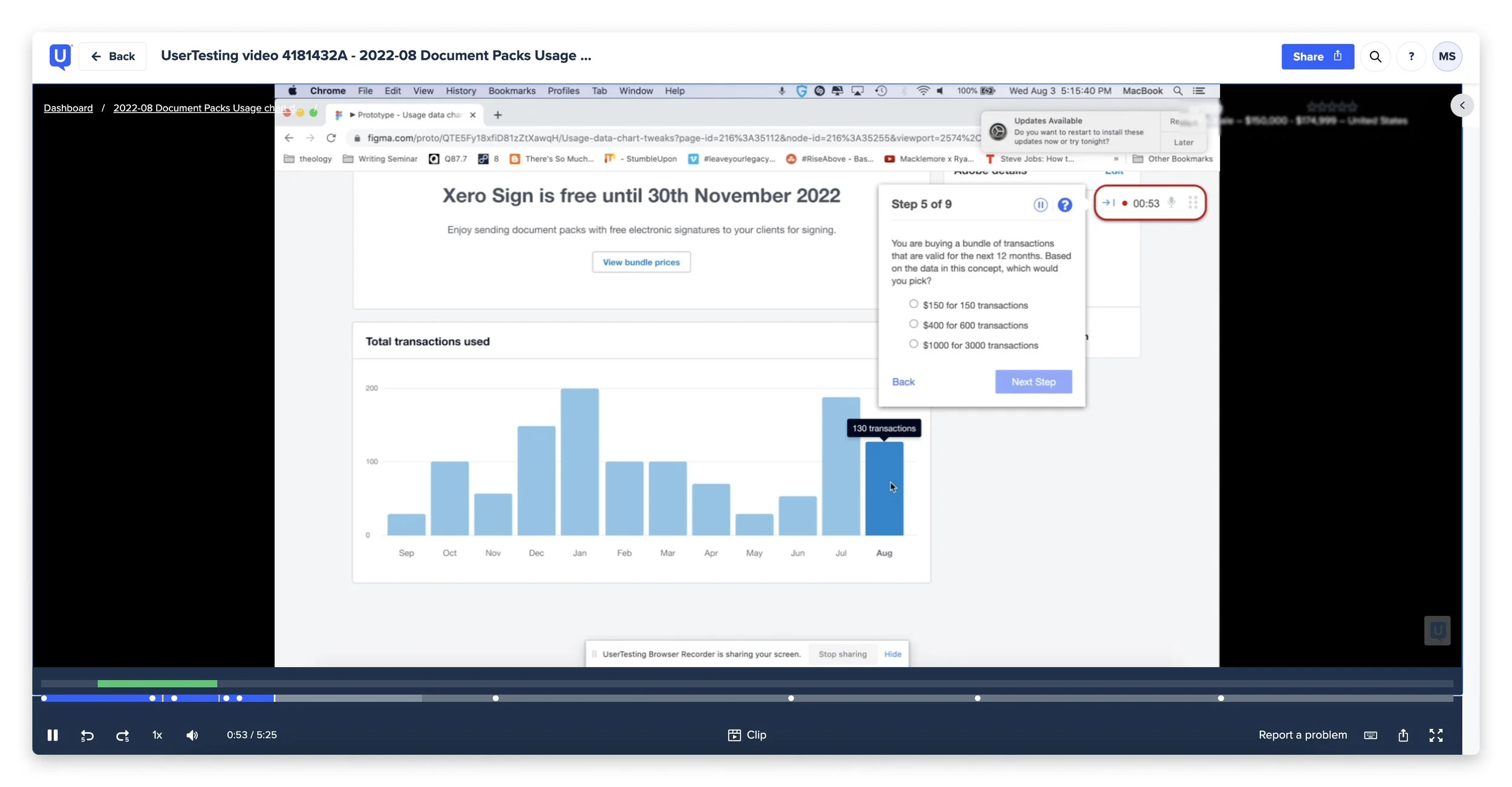The image size is (1512, 787).
Task: Click the search magnifier icon
Action: click(1375, 56)
